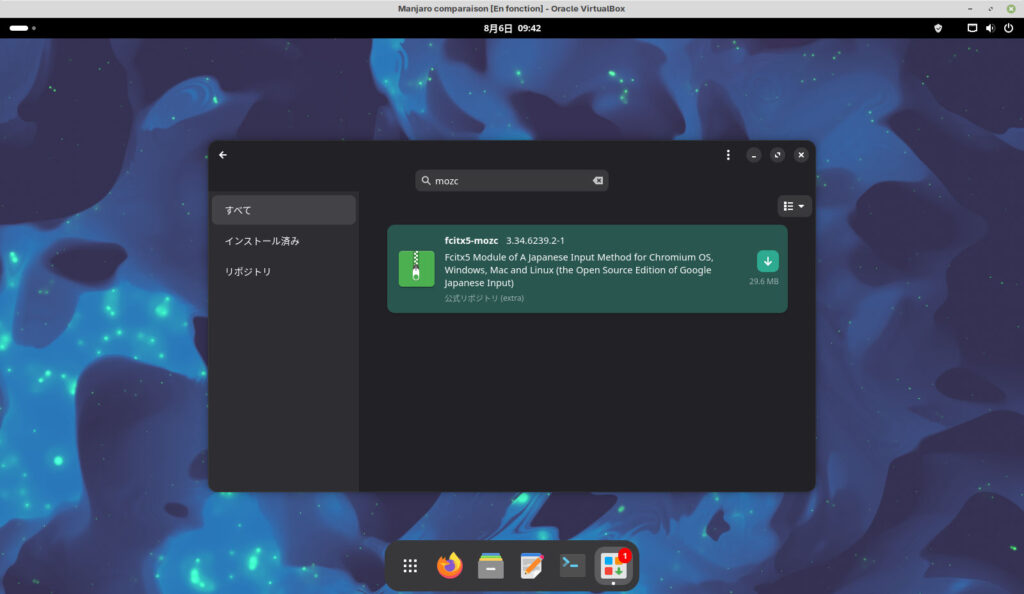This screenshot has width=1024, height=594.
Task: Close the Pamac window
Action: coord(801,155)
